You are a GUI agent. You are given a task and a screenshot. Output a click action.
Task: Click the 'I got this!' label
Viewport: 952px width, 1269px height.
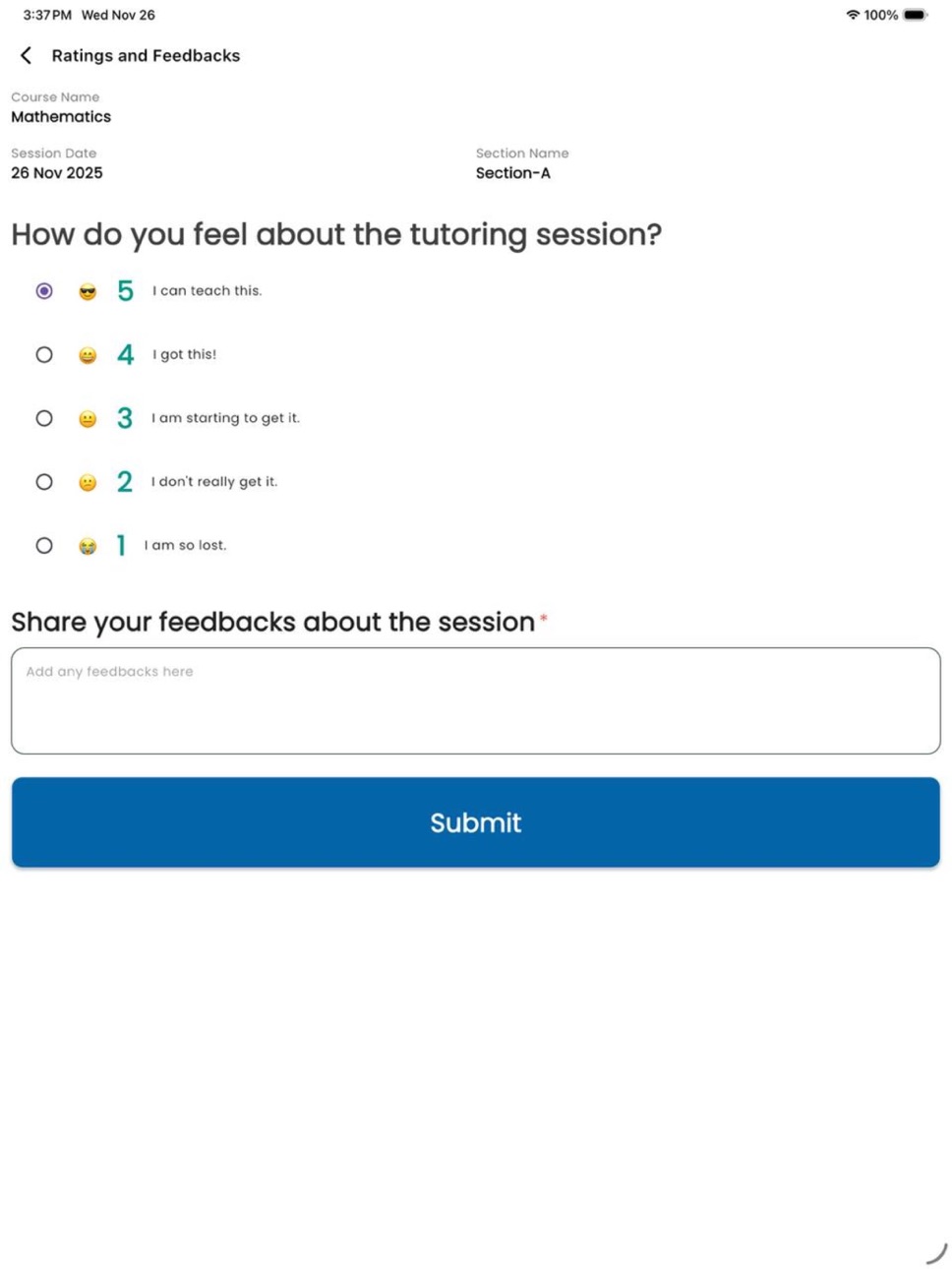[184, 354]
